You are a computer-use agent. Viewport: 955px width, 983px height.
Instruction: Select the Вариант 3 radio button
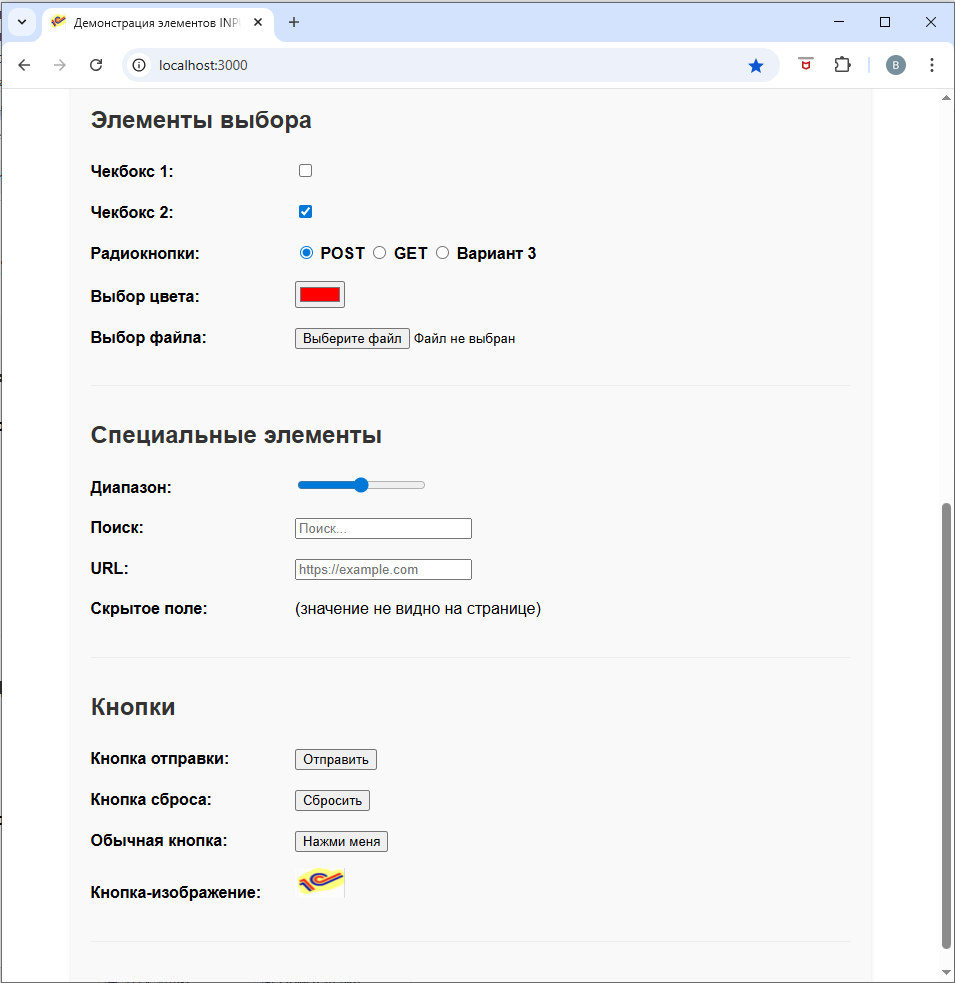[x=443, y=253]
